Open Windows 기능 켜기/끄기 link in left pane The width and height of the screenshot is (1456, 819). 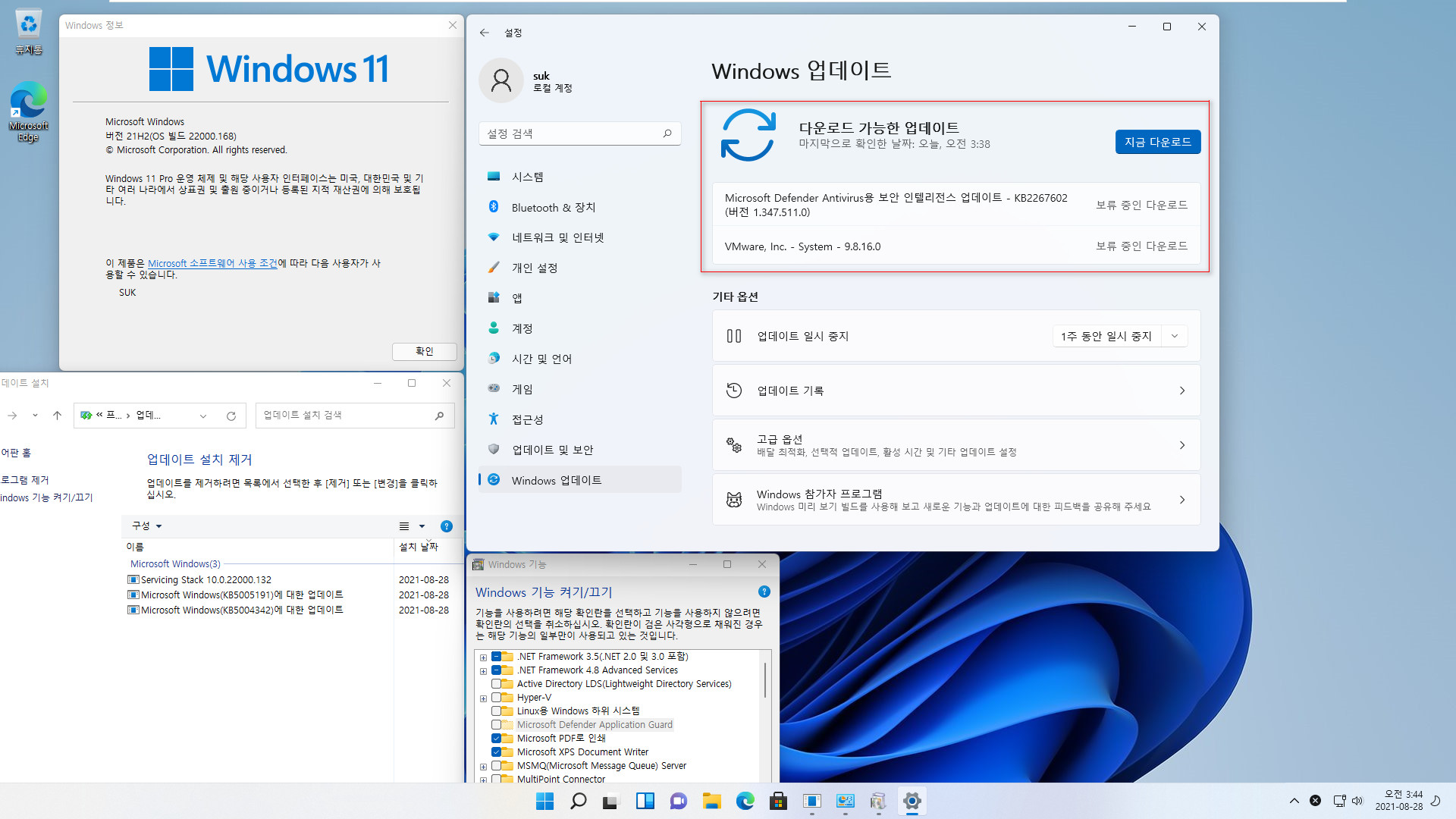pos(46,497)
